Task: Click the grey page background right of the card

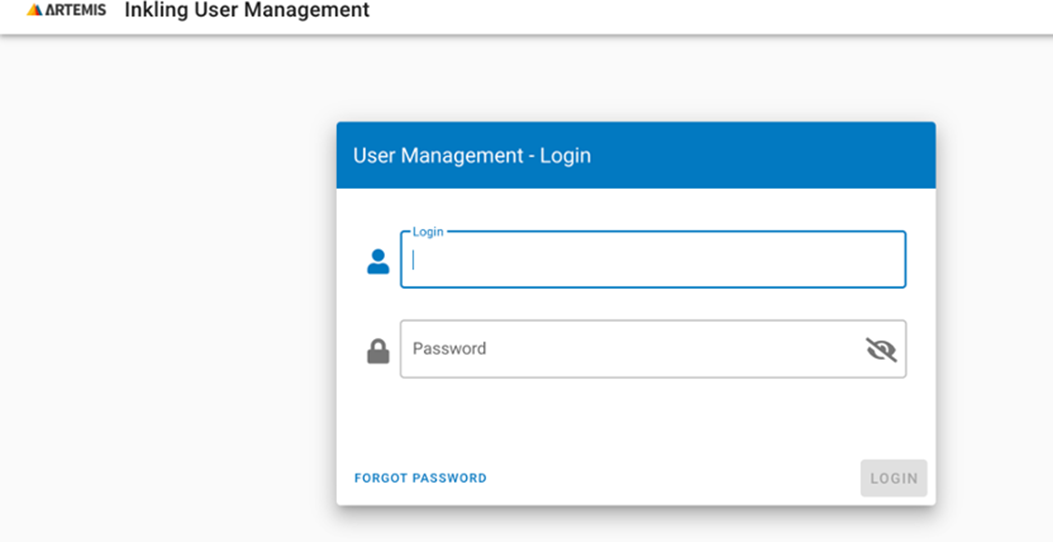Action: (995, 300)
